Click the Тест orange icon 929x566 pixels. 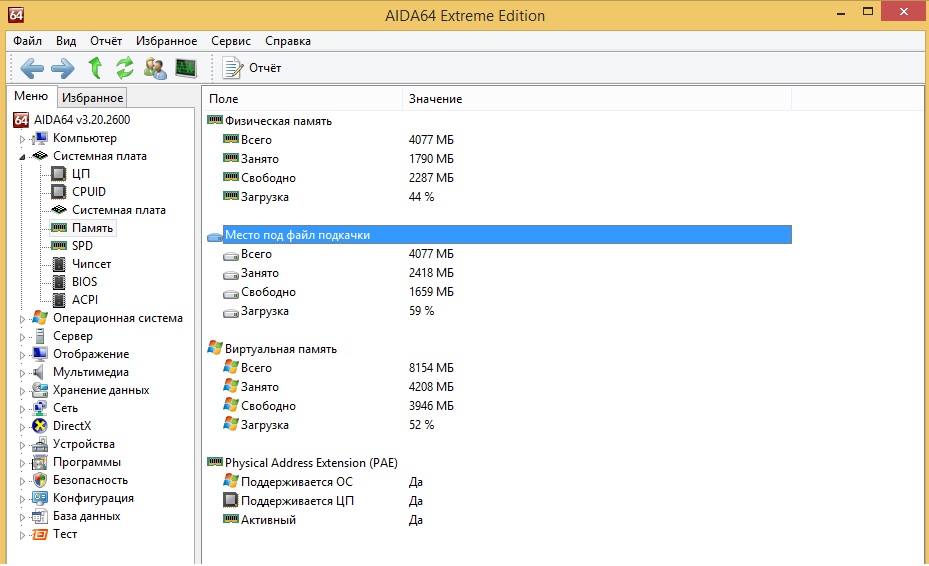pyautogui.click(x=40, y=534)
